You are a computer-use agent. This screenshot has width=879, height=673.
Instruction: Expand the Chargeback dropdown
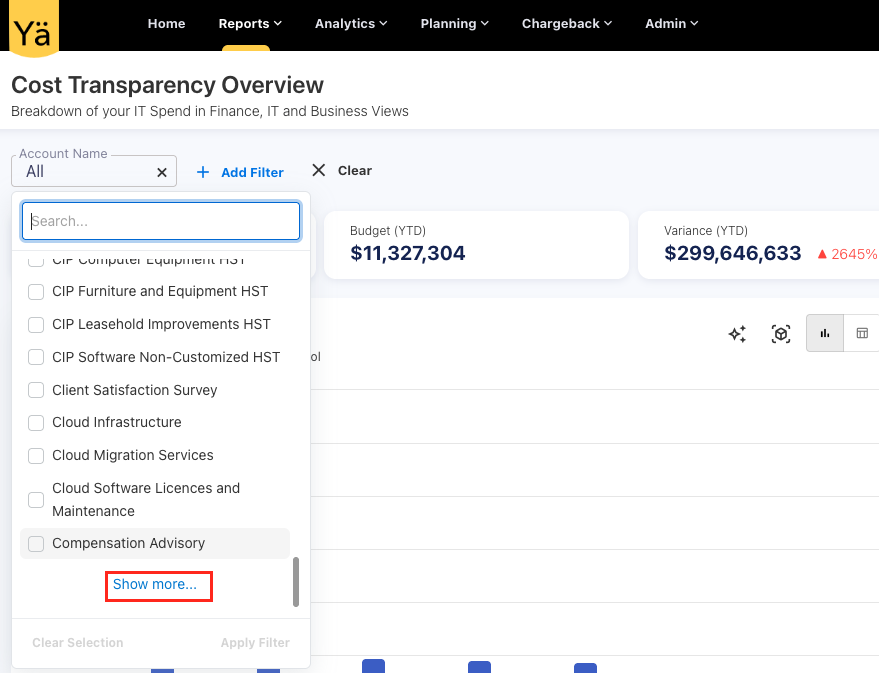(567, 23)
